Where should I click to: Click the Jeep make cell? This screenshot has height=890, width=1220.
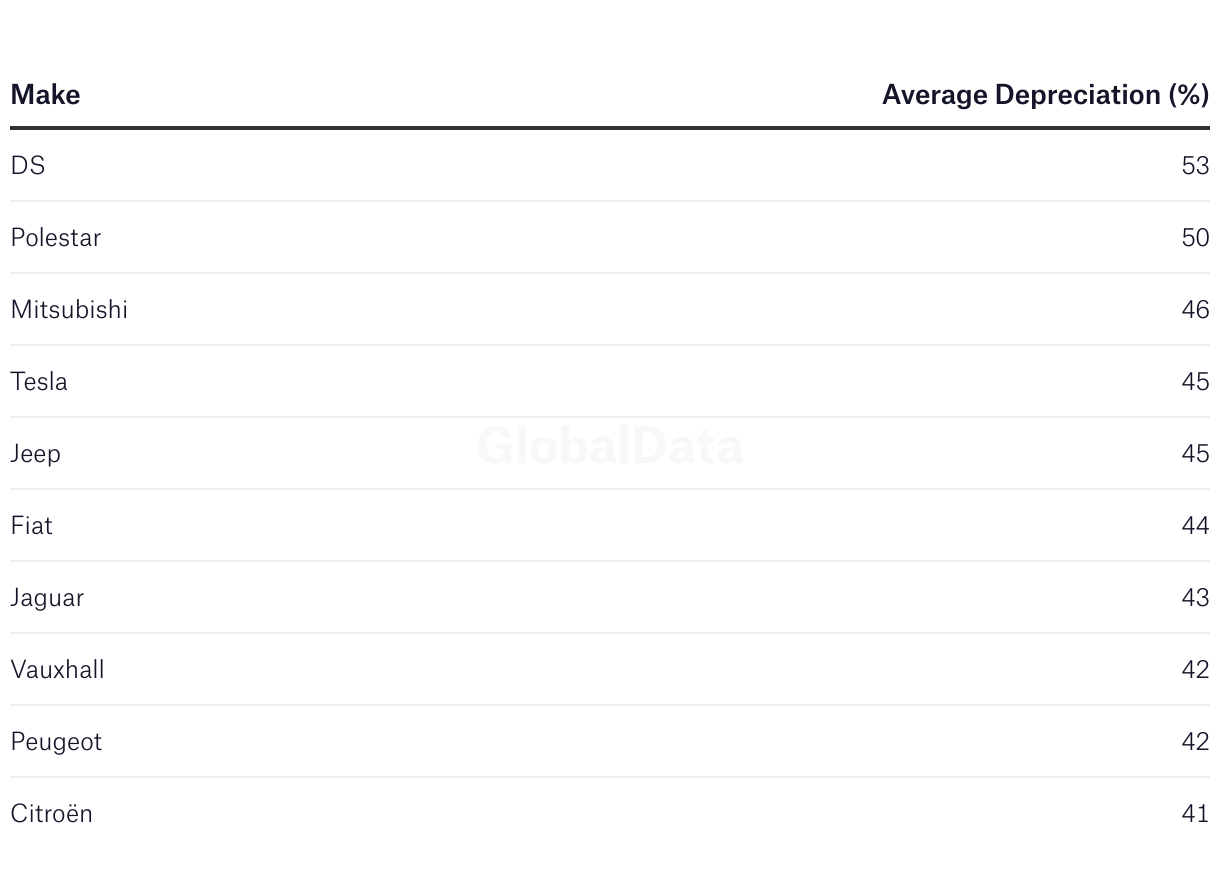click(x=36, y=453)
